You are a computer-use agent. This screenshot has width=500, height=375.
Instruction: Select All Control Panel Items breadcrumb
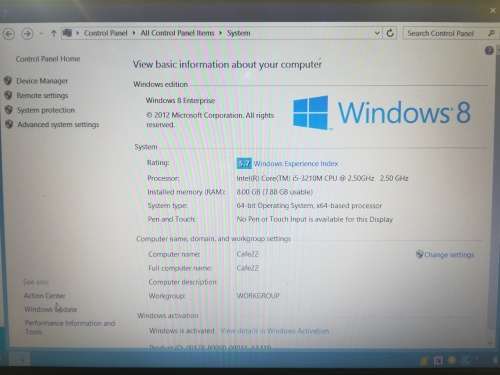pos(177,33)
